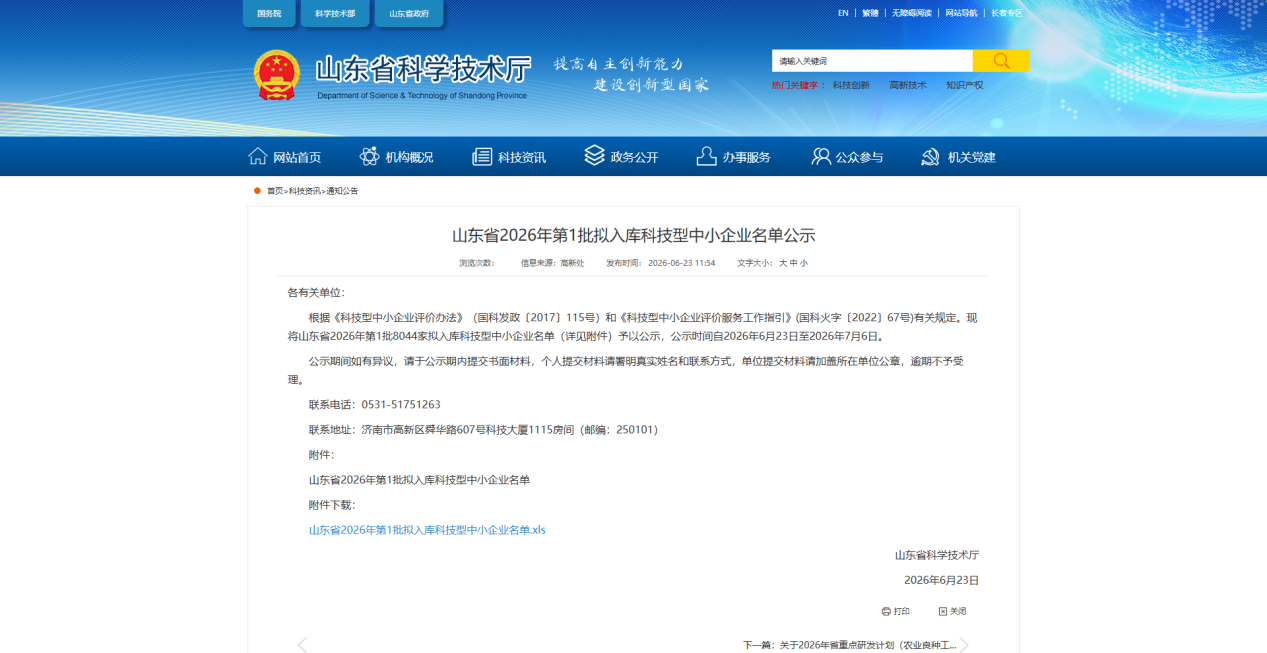Click the 科学技术部 tab at top
The height and width of the screenshot is (653, 1267).
pyautogui.click(x=335, y=14)
